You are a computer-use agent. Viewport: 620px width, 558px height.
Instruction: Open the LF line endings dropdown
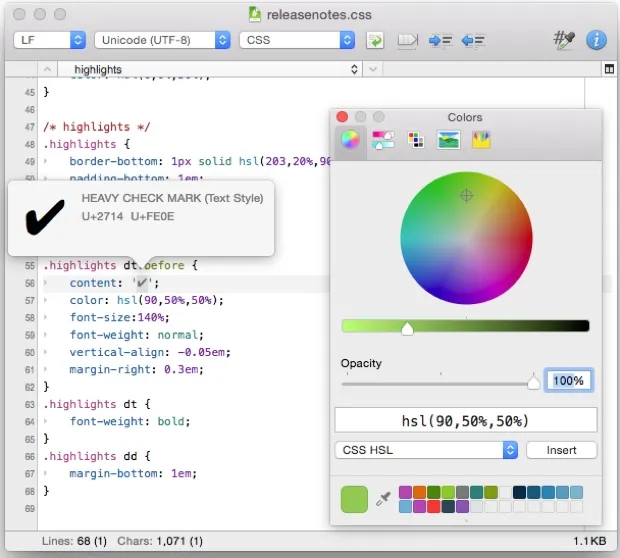tap(49, 40)
